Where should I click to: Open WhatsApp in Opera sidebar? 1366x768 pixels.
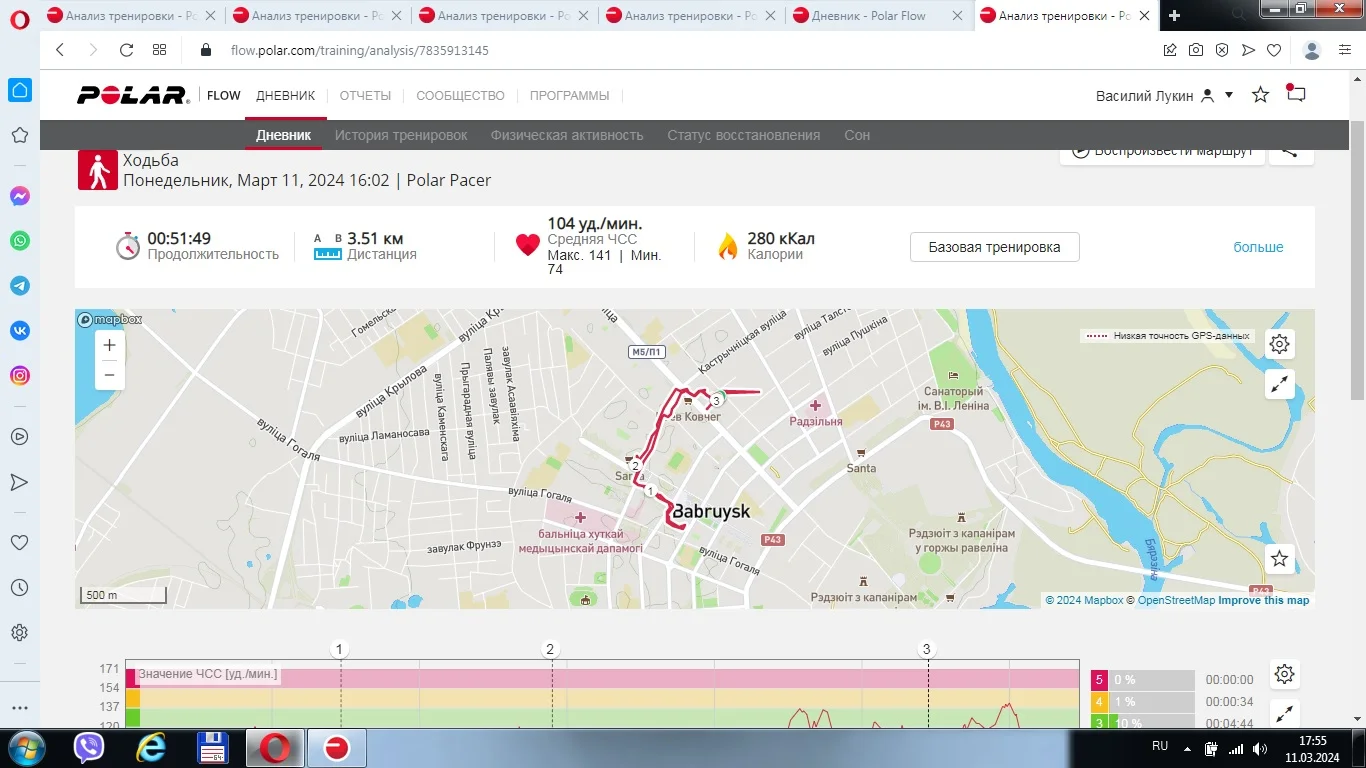click(19, 241)
